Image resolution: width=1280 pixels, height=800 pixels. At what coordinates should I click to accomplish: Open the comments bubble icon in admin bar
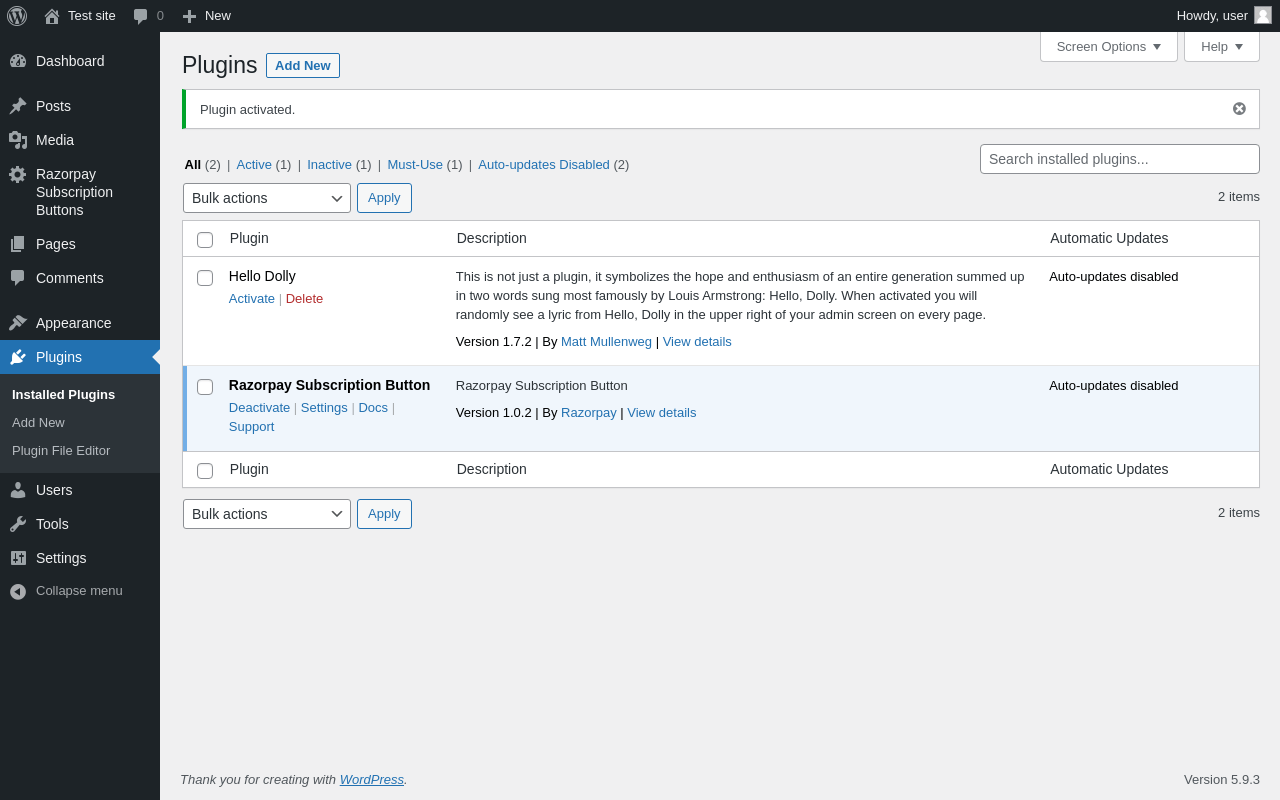tap(140, 16)
